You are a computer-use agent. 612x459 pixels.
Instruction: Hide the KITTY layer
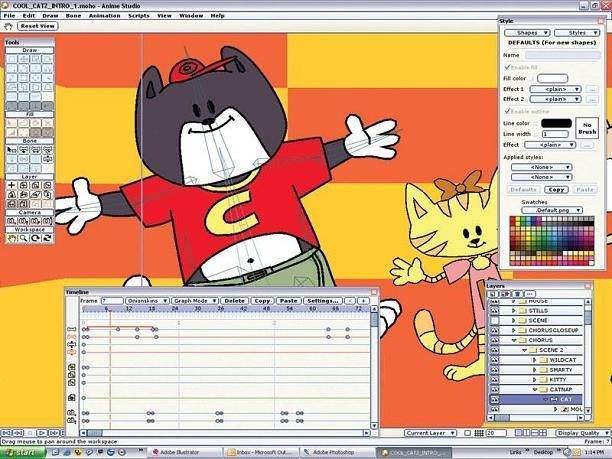click(x=495, y=379)
